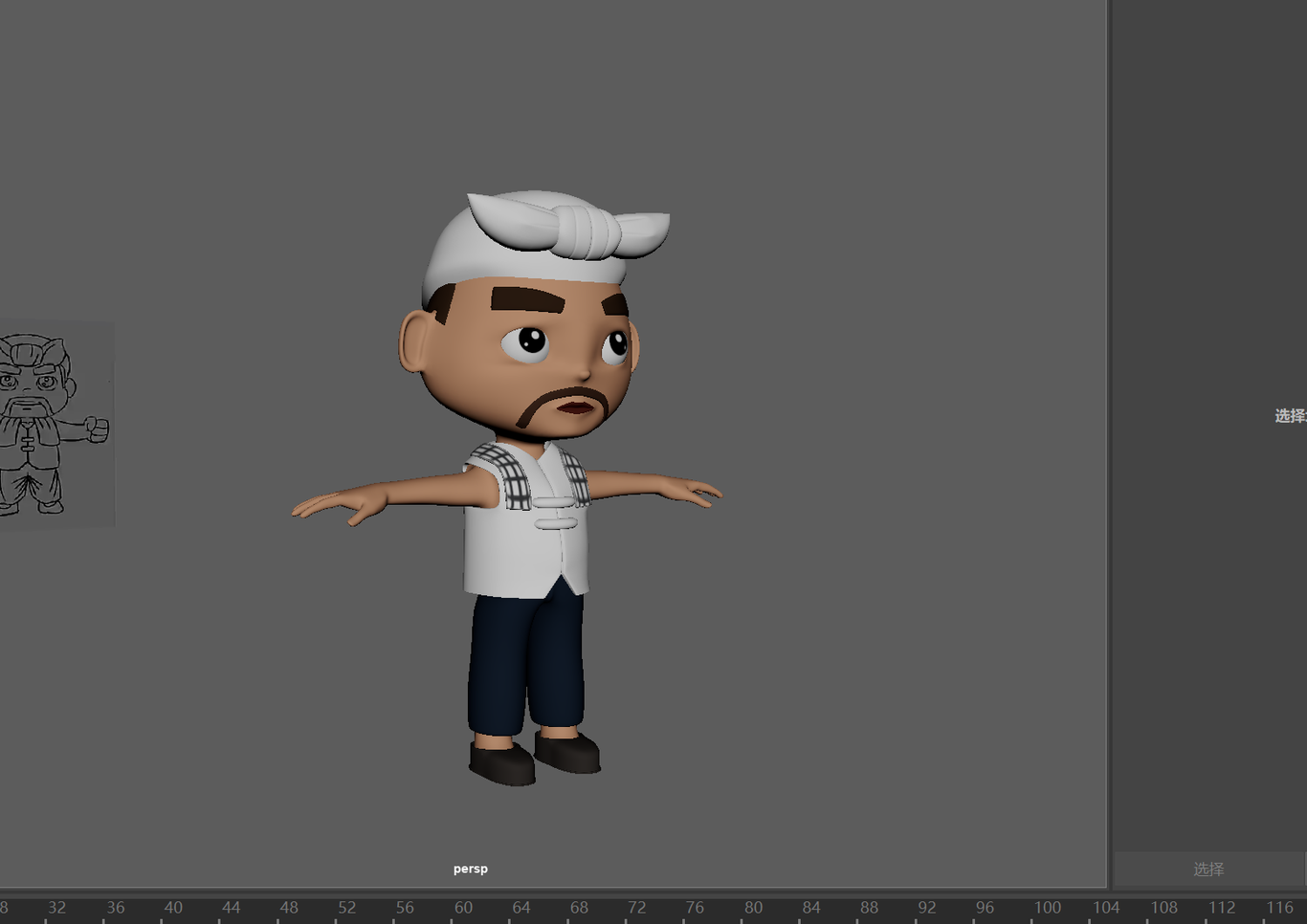Jump to frame 48 on the timeline
The height and width of the screenshot is (924, 1307).
(x=289, y=907)
